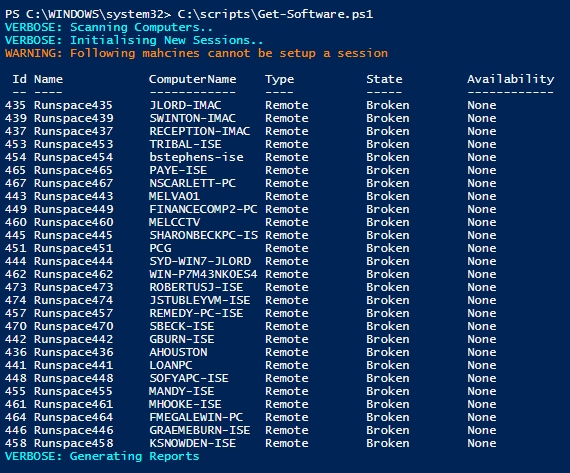Click 'None' in the AHOUSTON row
Screen dimensions: 570x473
(x=482, y=352)
